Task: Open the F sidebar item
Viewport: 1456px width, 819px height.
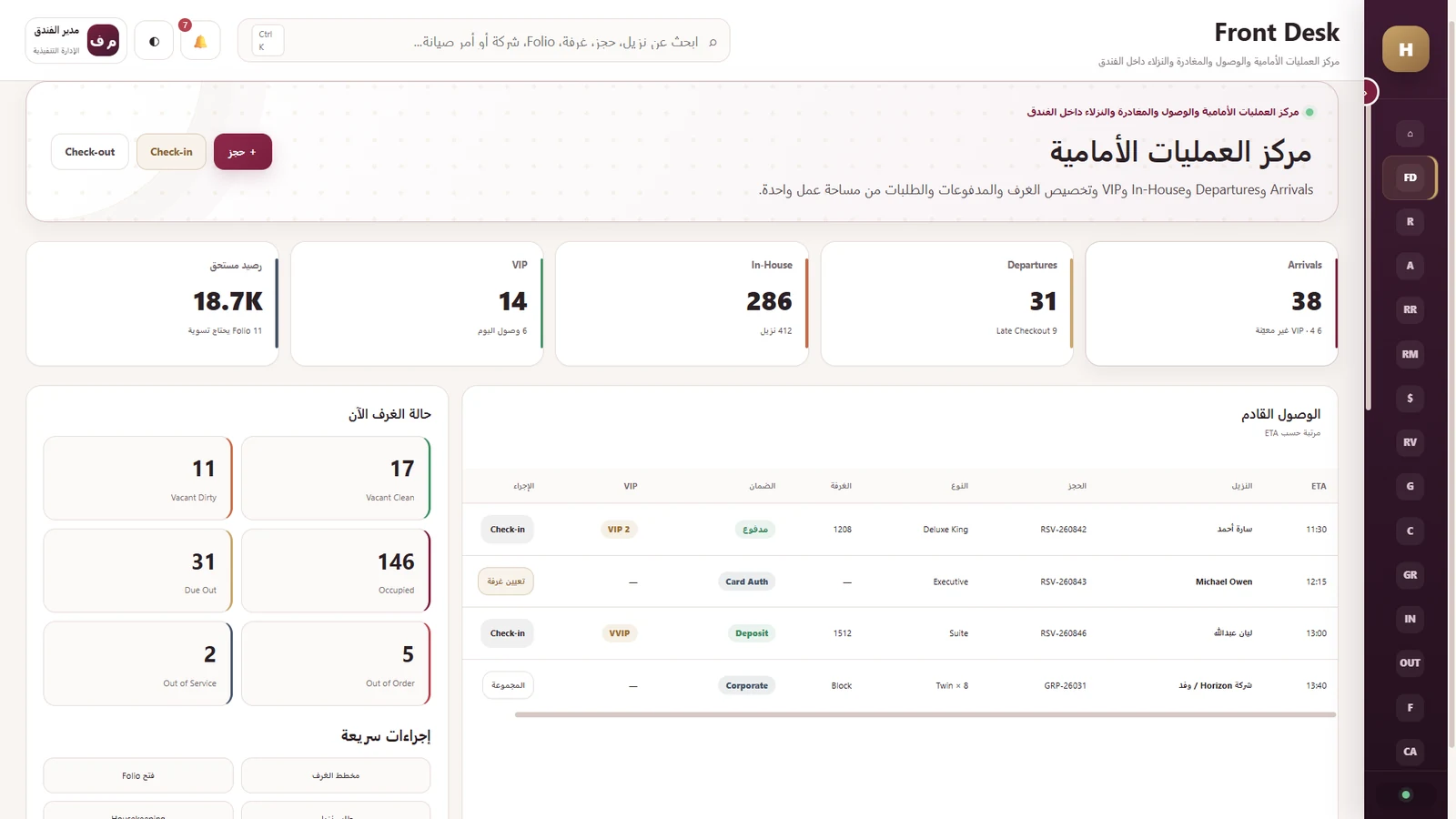Action: 1410,707
